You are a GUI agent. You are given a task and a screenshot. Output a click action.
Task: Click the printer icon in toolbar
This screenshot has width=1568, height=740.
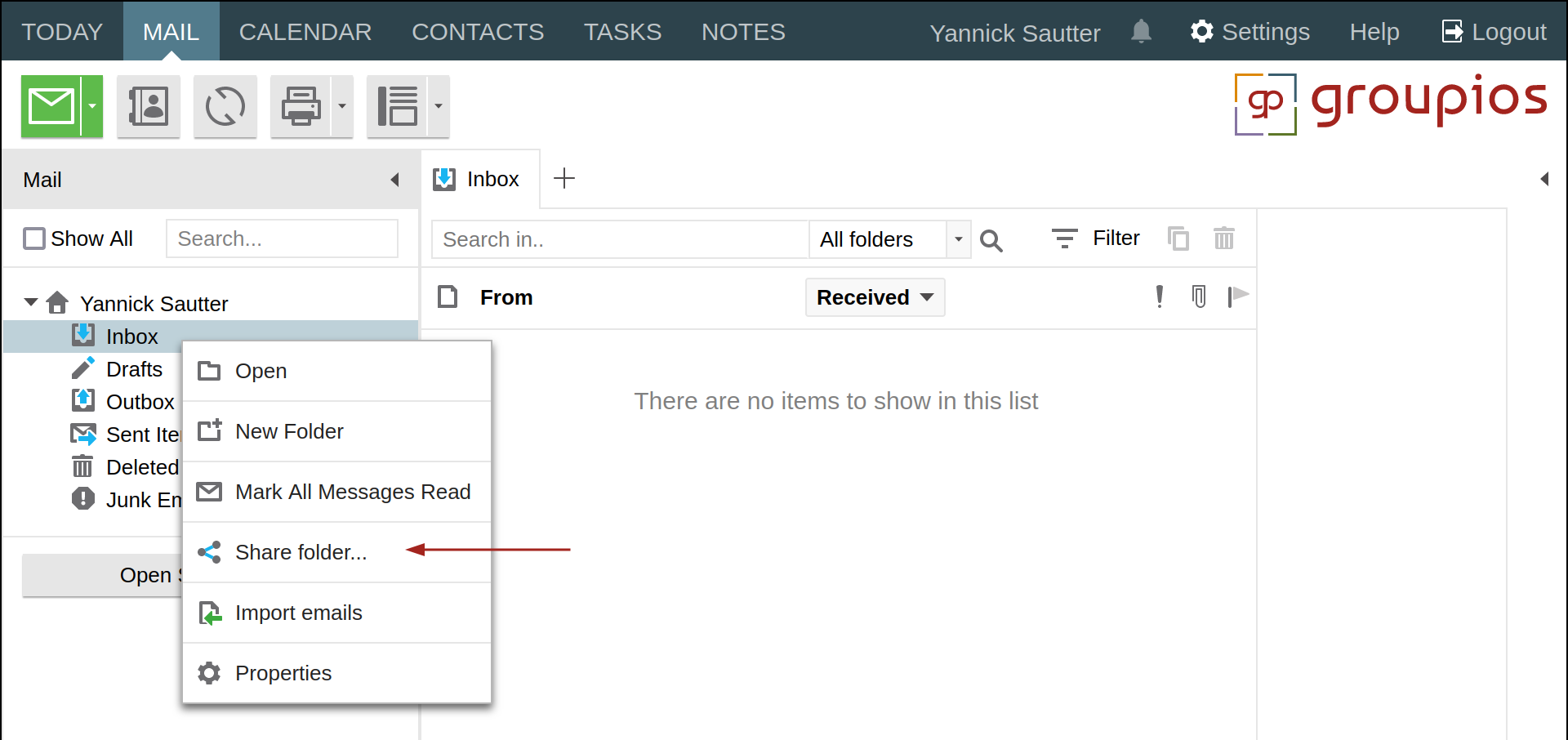click(x=301, y=106)
